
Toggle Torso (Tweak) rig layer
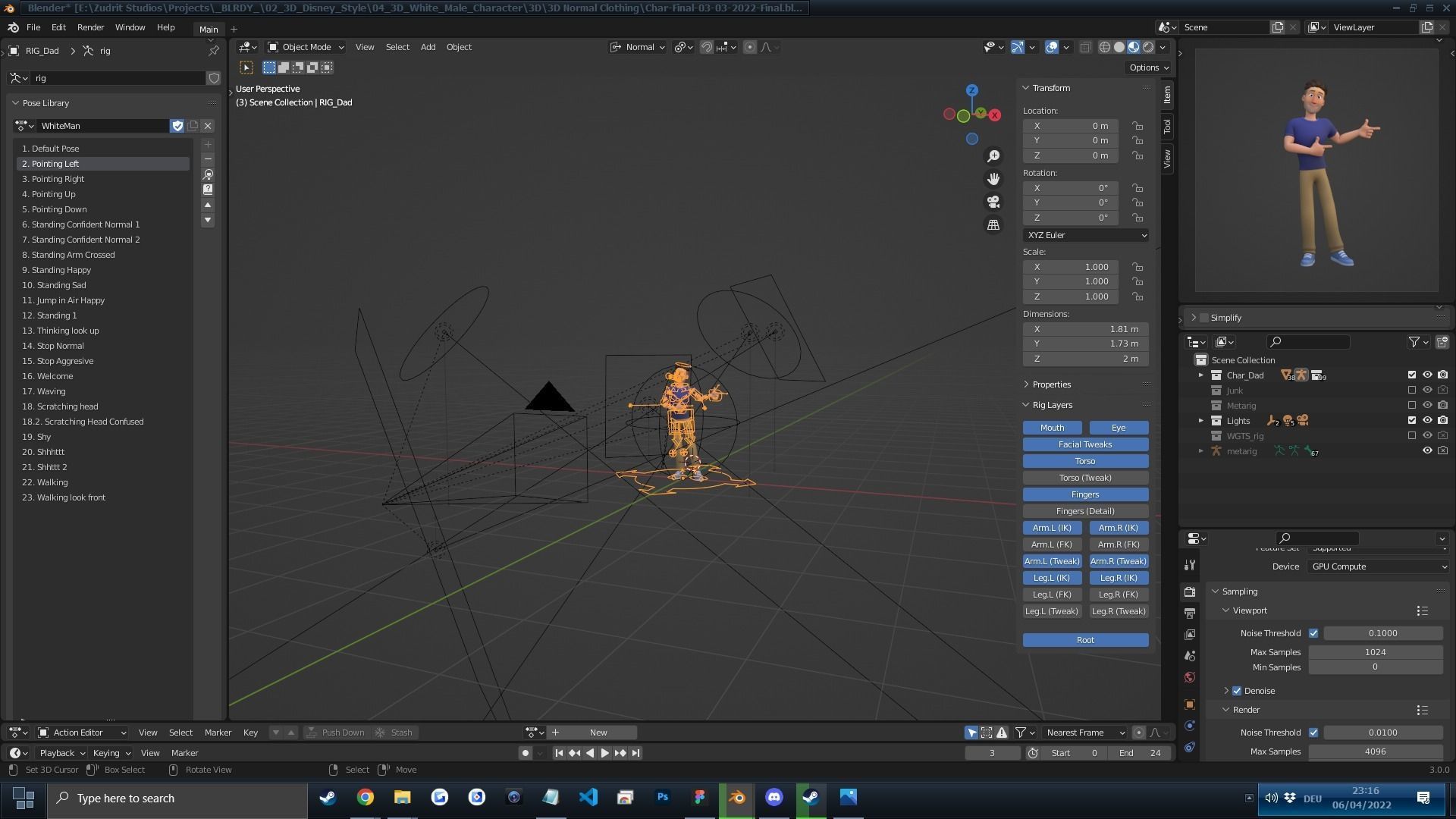click(1085, 478)
